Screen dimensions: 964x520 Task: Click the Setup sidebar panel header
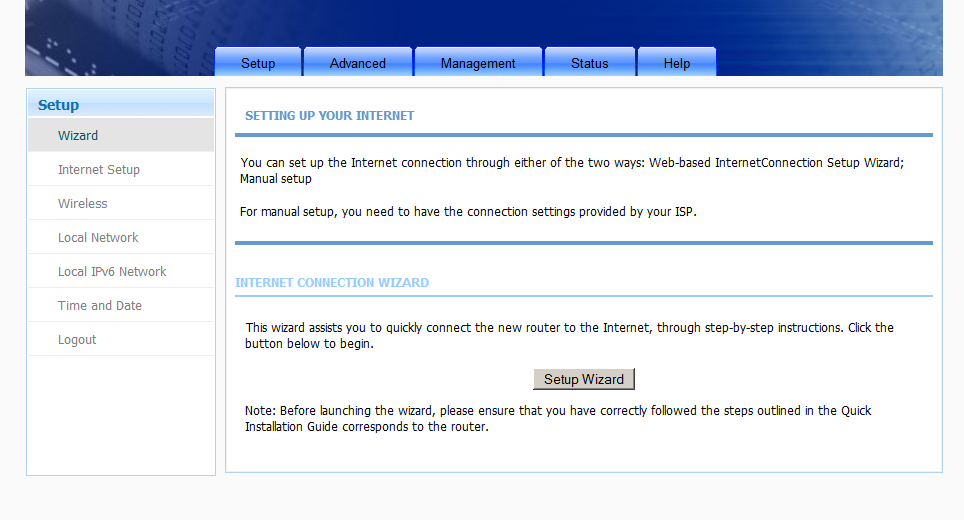[120, 104]
